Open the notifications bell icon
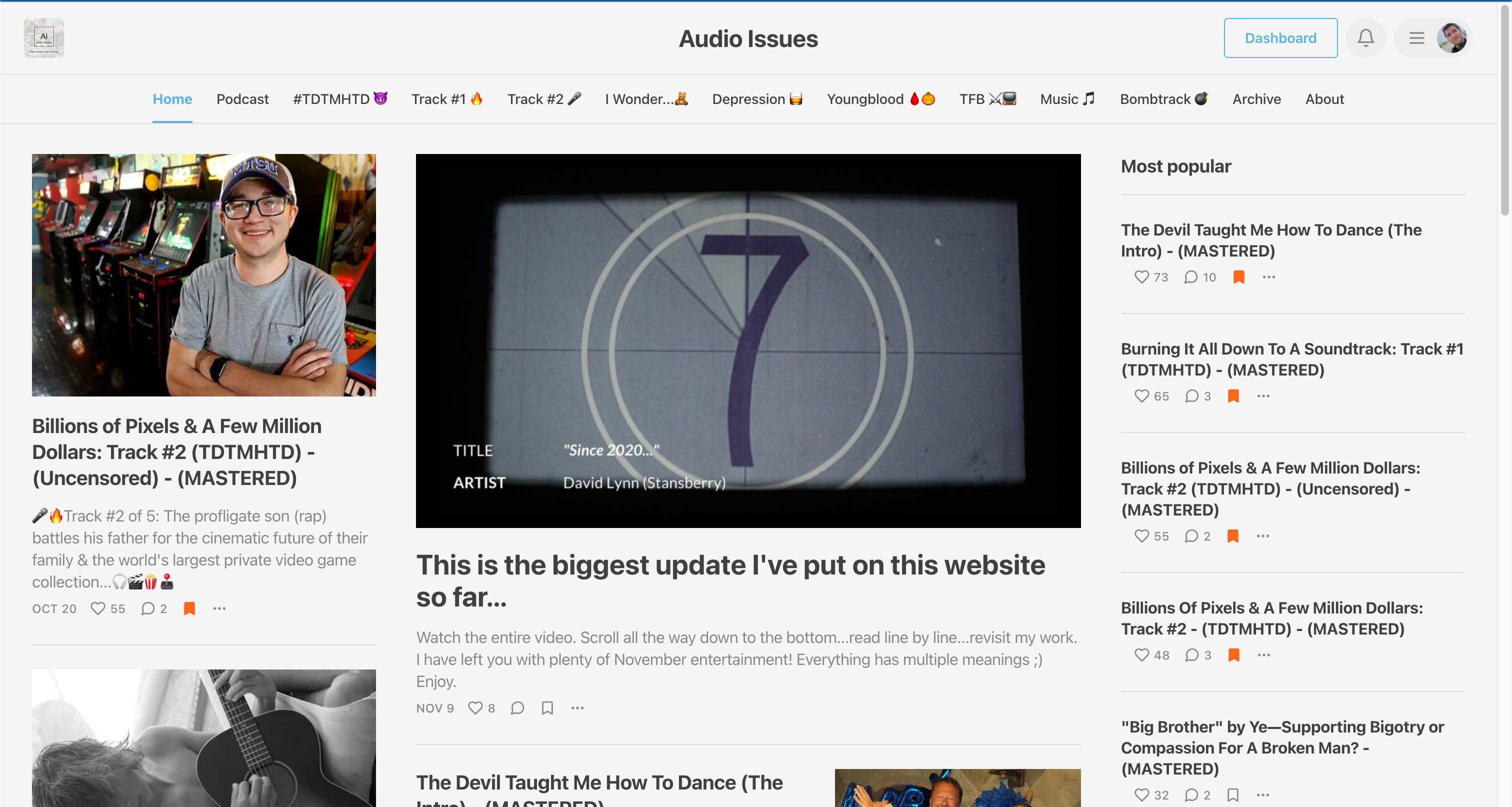The height and width of the screenshot is (807, 1512). pyautogui.click(x=1365, y=38)
